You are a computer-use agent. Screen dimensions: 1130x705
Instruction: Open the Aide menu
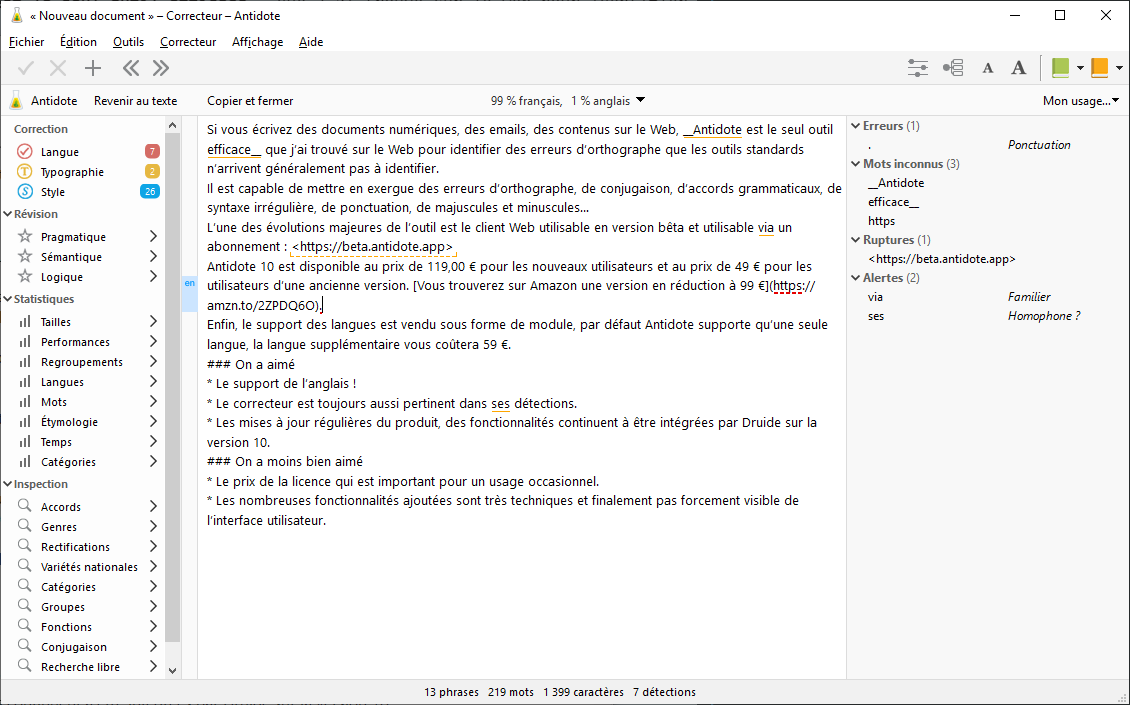311,42
